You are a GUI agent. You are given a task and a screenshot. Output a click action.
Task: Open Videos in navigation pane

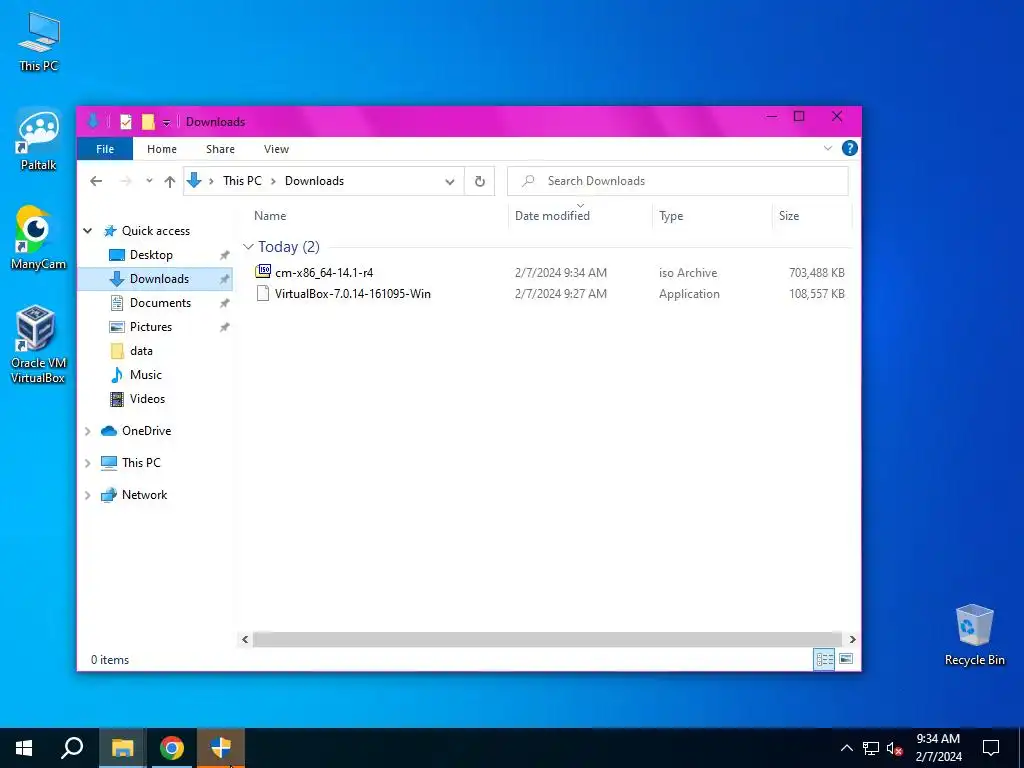(x=147, y=399)
